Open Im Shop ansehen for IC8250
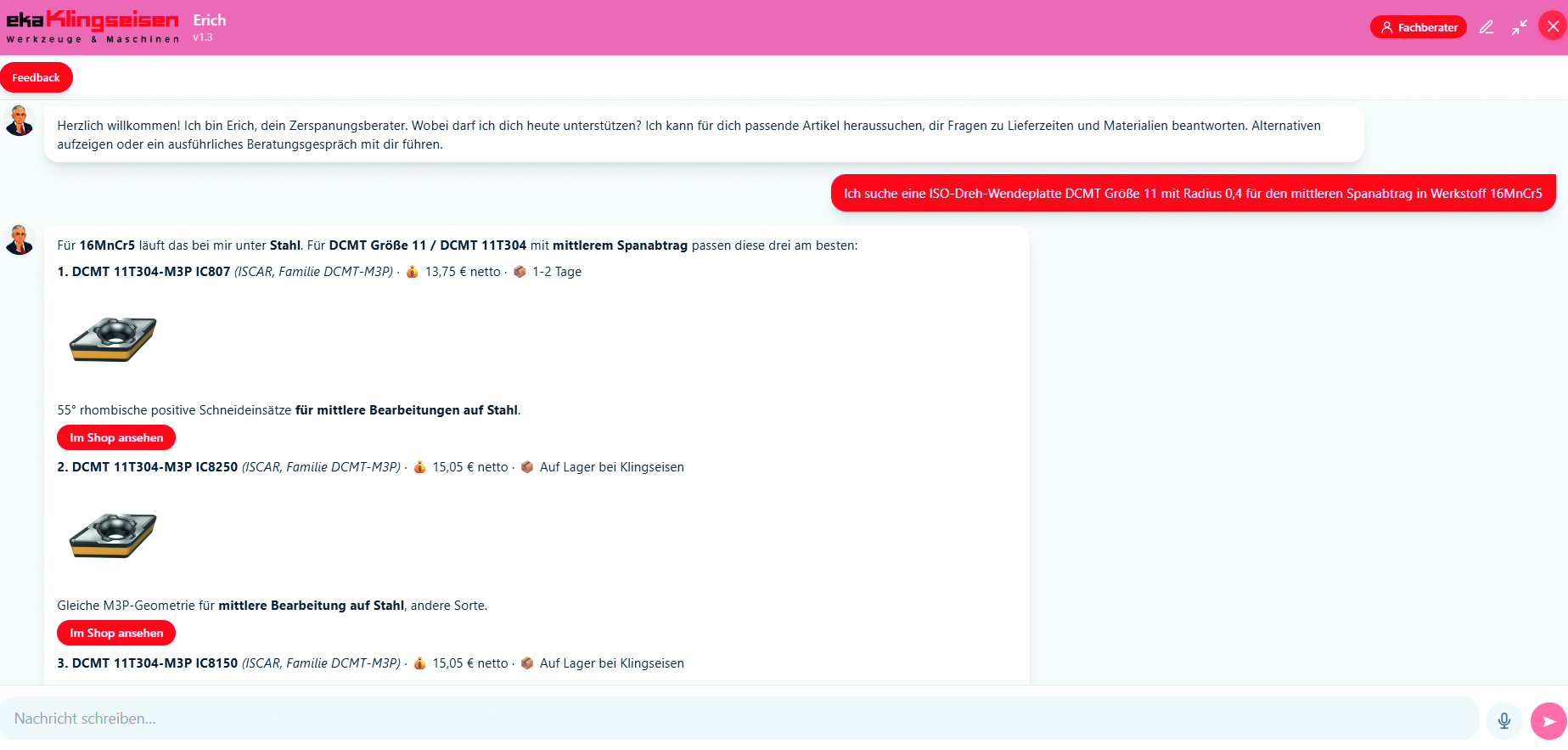 click(116, 633)
